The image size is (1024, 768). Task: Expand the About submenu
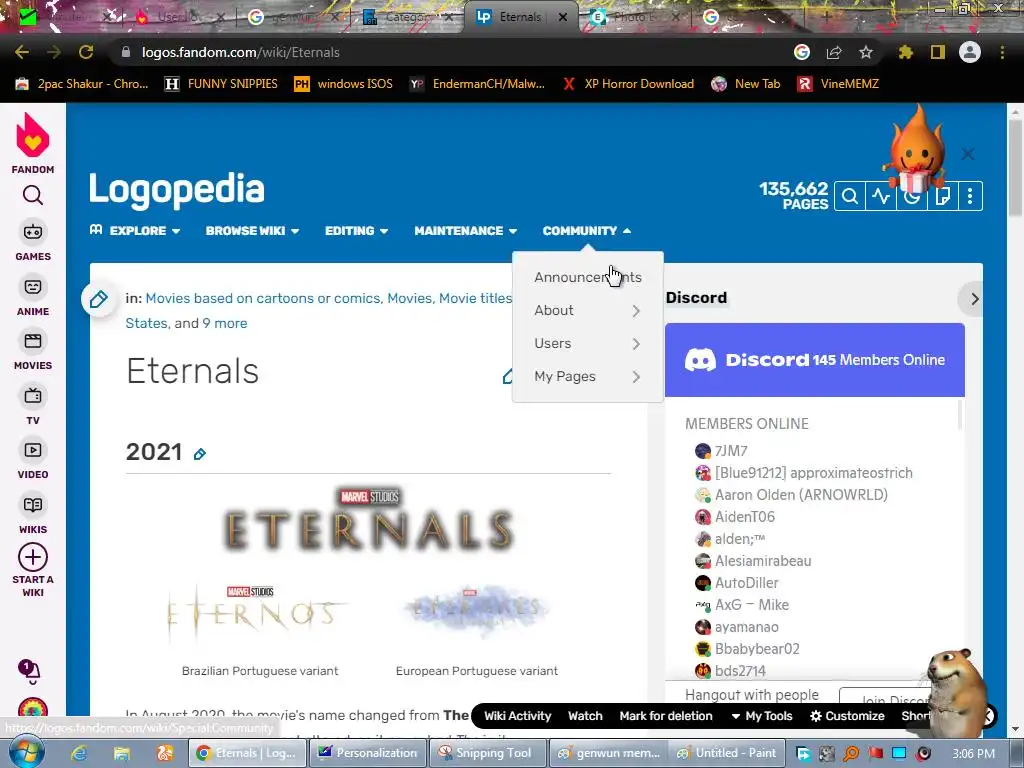[588, 311]
